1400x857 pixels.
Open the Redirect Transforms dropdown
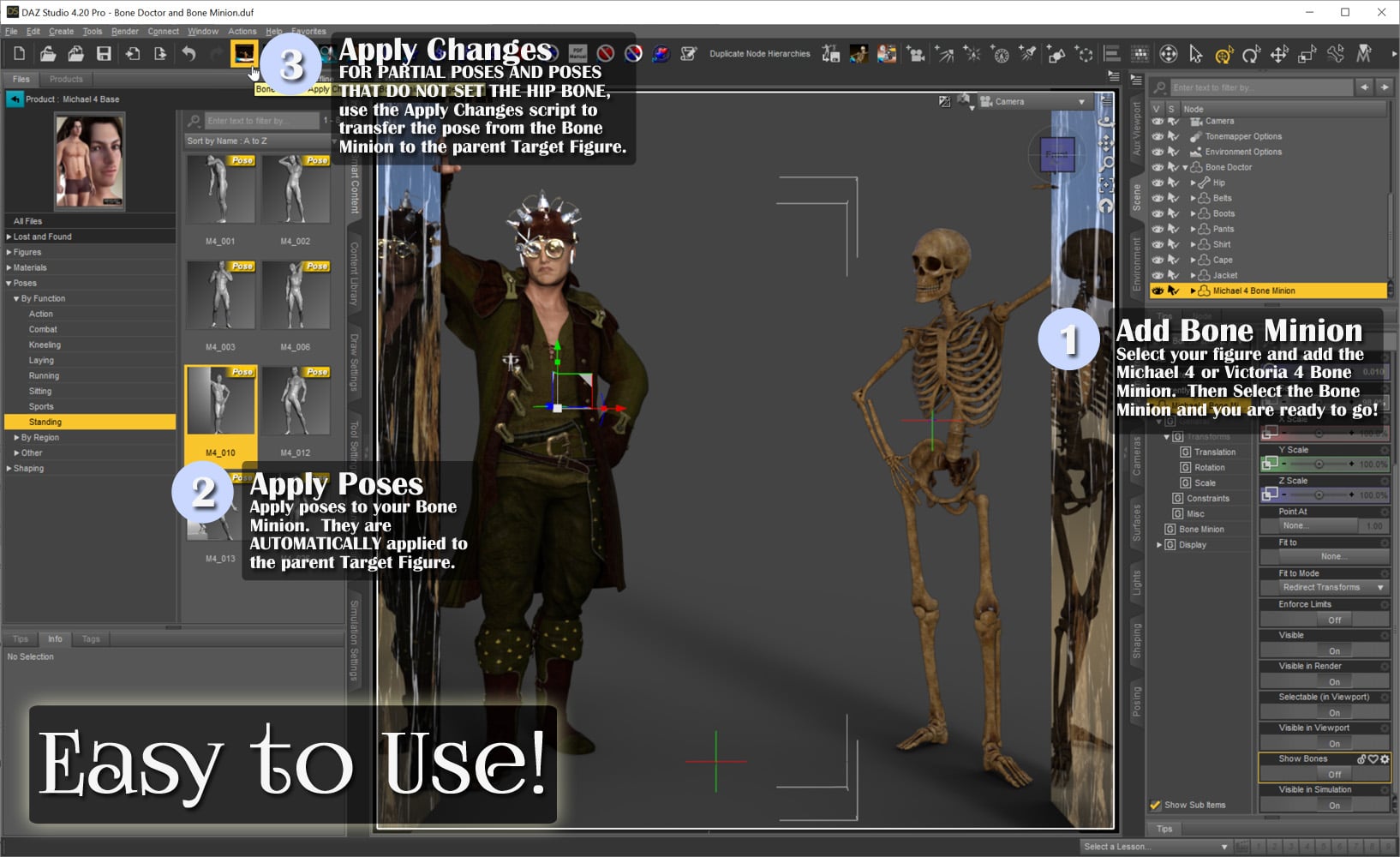(1323, 588)
